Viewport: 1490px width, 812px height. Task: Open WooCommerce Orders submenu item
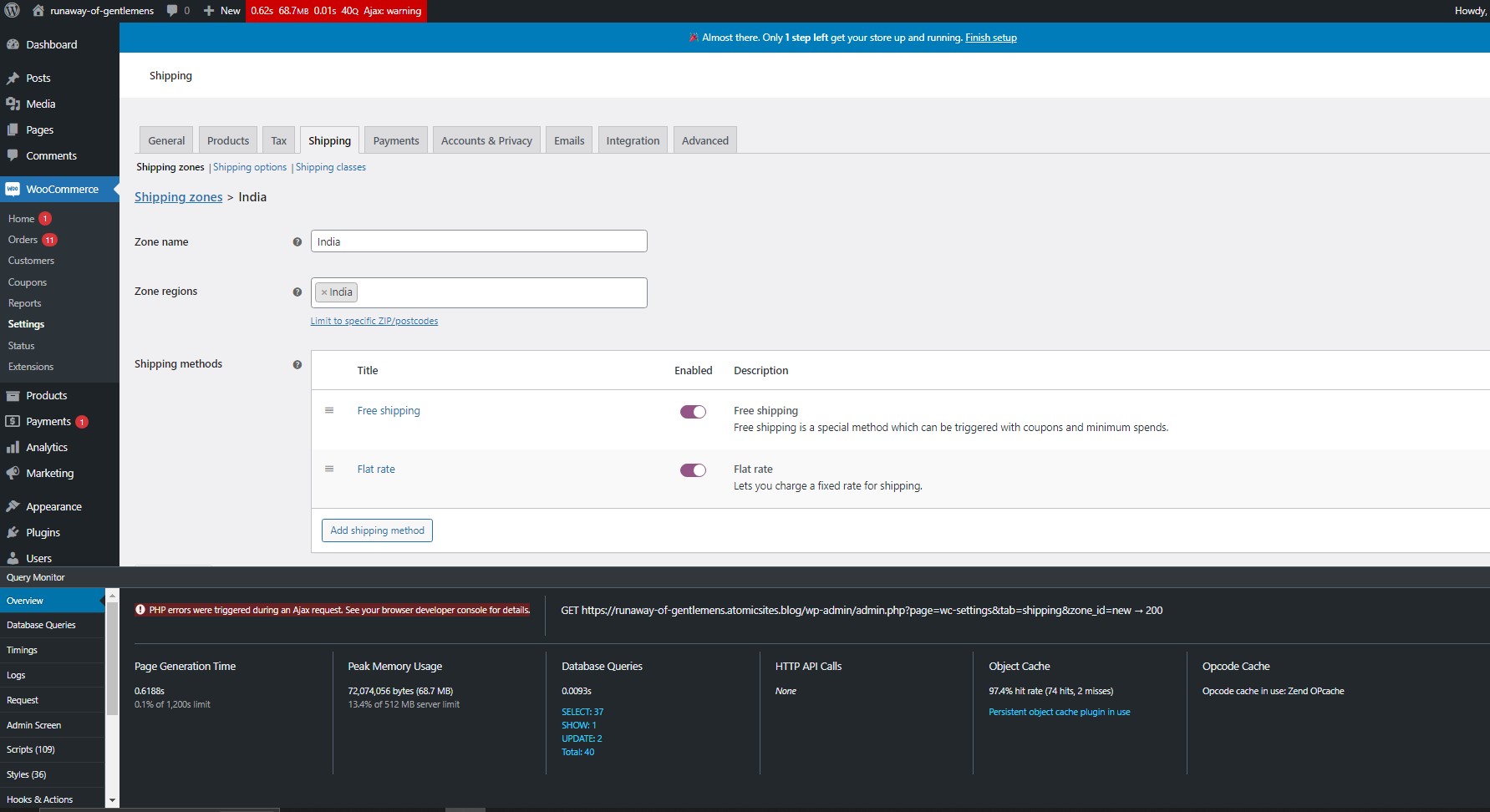(23, 240)
